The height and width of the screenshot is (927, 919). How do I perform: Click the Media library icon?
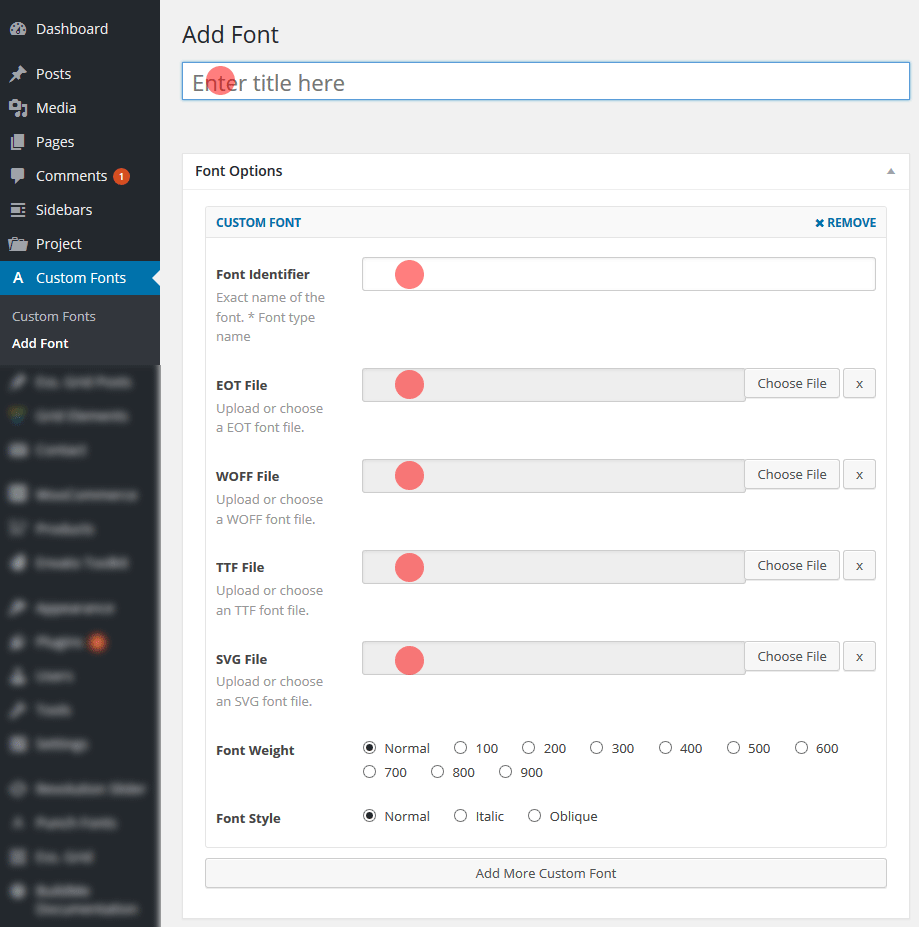(x=18, y=108)
